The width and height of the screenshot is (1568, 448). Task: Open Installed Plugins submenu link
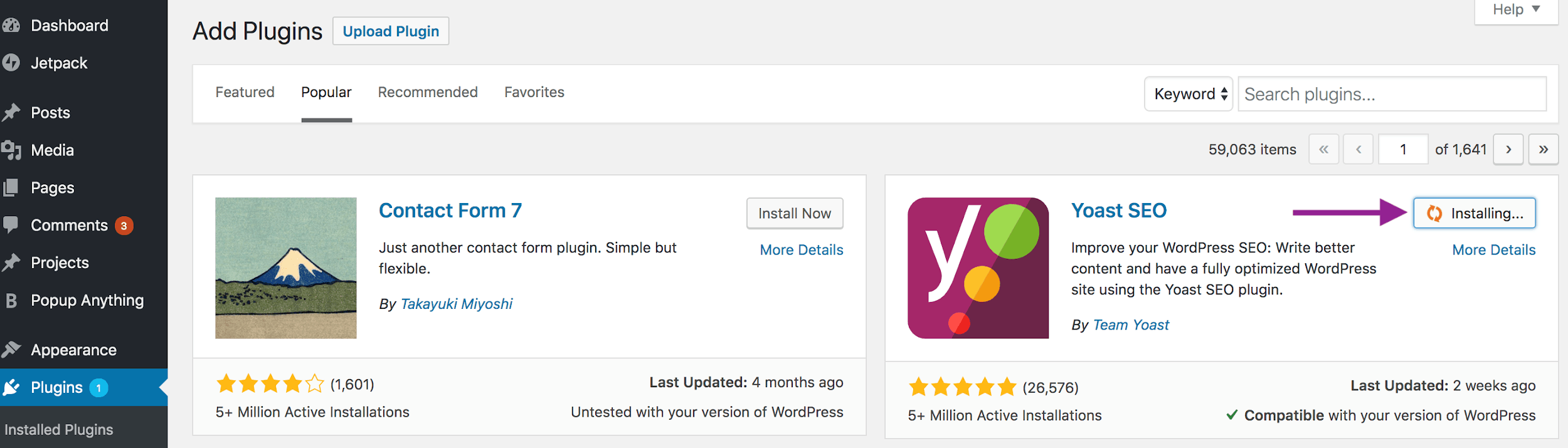coord(59,430)
